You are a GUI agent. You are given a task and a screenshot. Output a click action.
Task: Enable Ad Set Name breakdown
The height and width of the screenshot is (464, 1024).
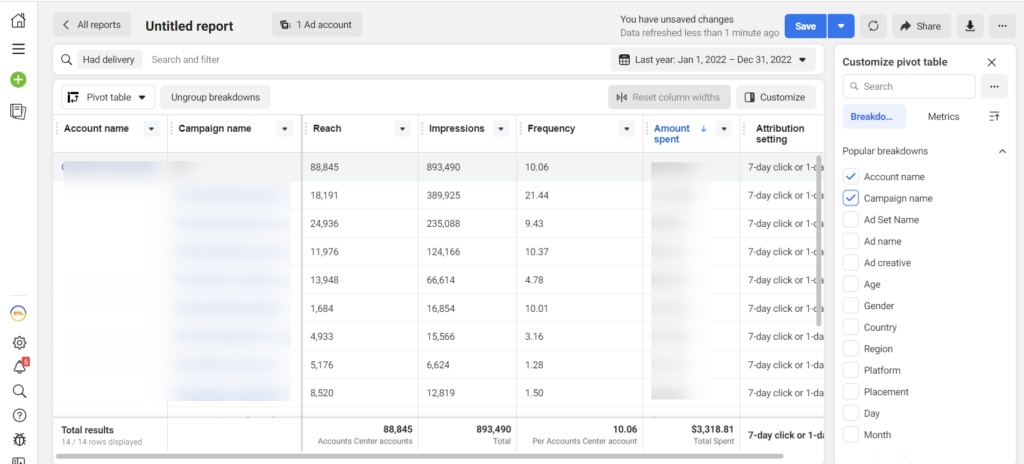point(850,220)
